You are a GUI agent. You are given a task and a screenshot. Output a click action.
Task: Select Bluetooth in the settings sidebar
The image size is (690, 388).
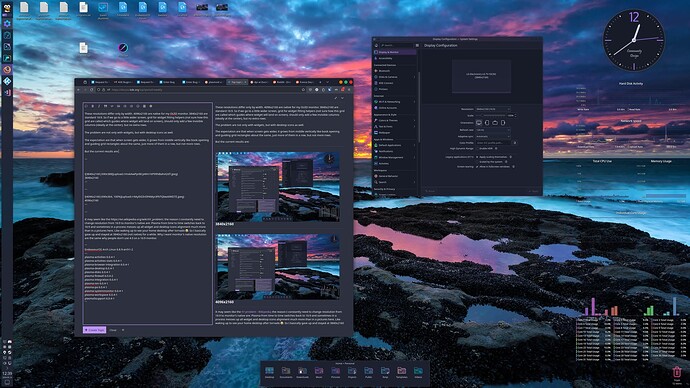[395, 71]
